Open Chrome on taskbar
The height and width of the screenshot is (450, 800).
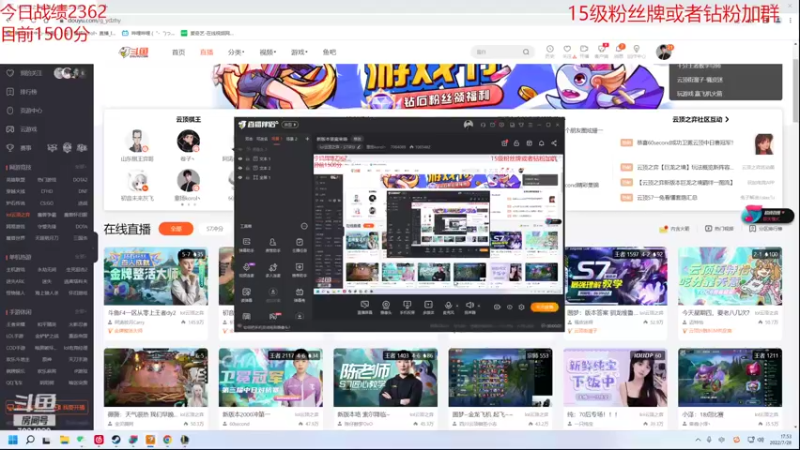click(x=167, y=440)
